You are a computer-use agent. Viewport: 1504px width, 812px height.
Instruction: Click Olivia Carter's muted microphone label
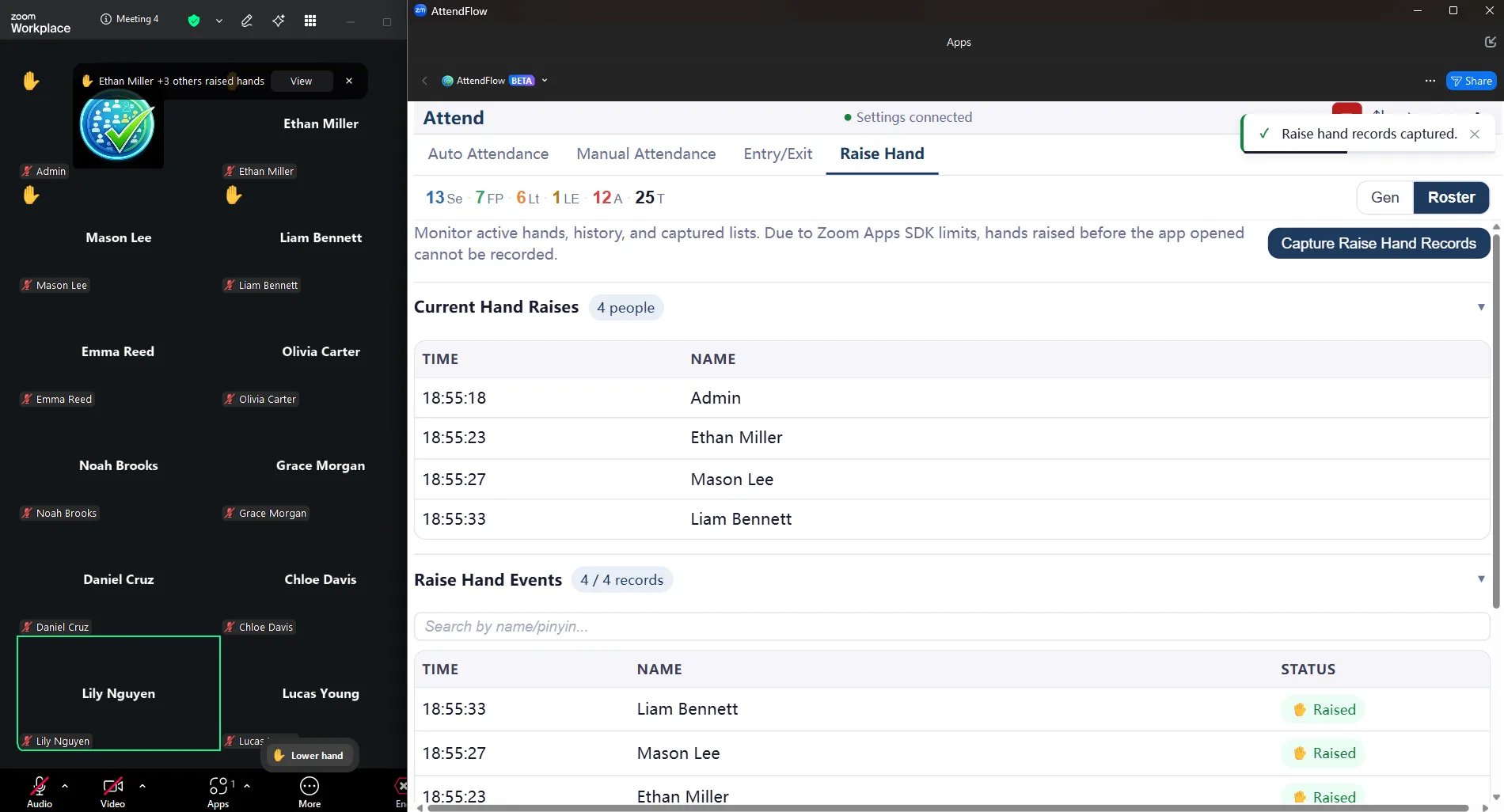(x=260, y=399)
